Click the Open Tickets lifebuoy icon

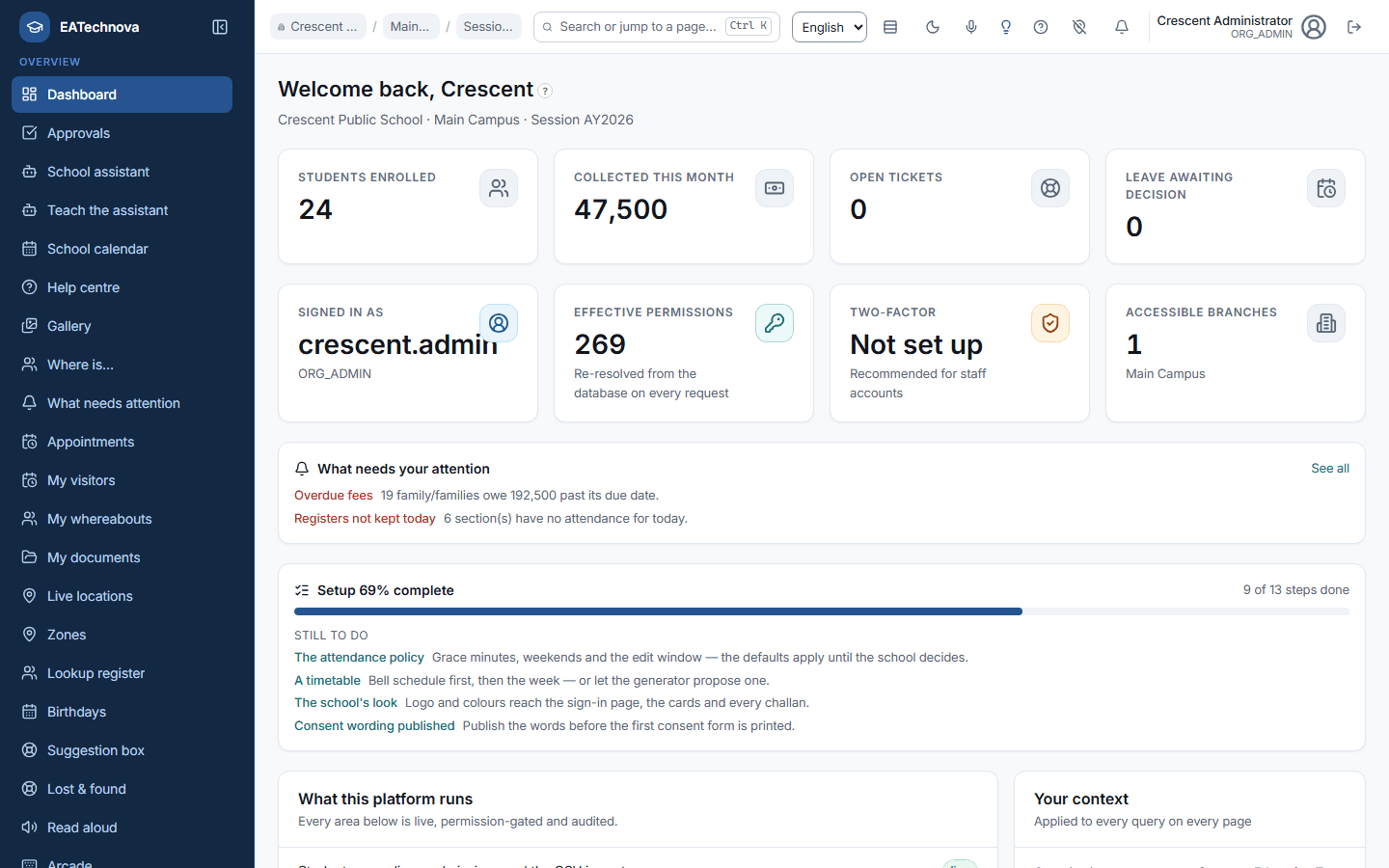pos(1050,188)
